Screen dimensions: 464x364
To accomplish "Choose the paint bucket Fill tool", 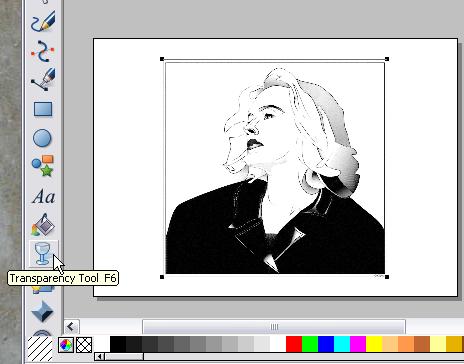I will point(43,225).
